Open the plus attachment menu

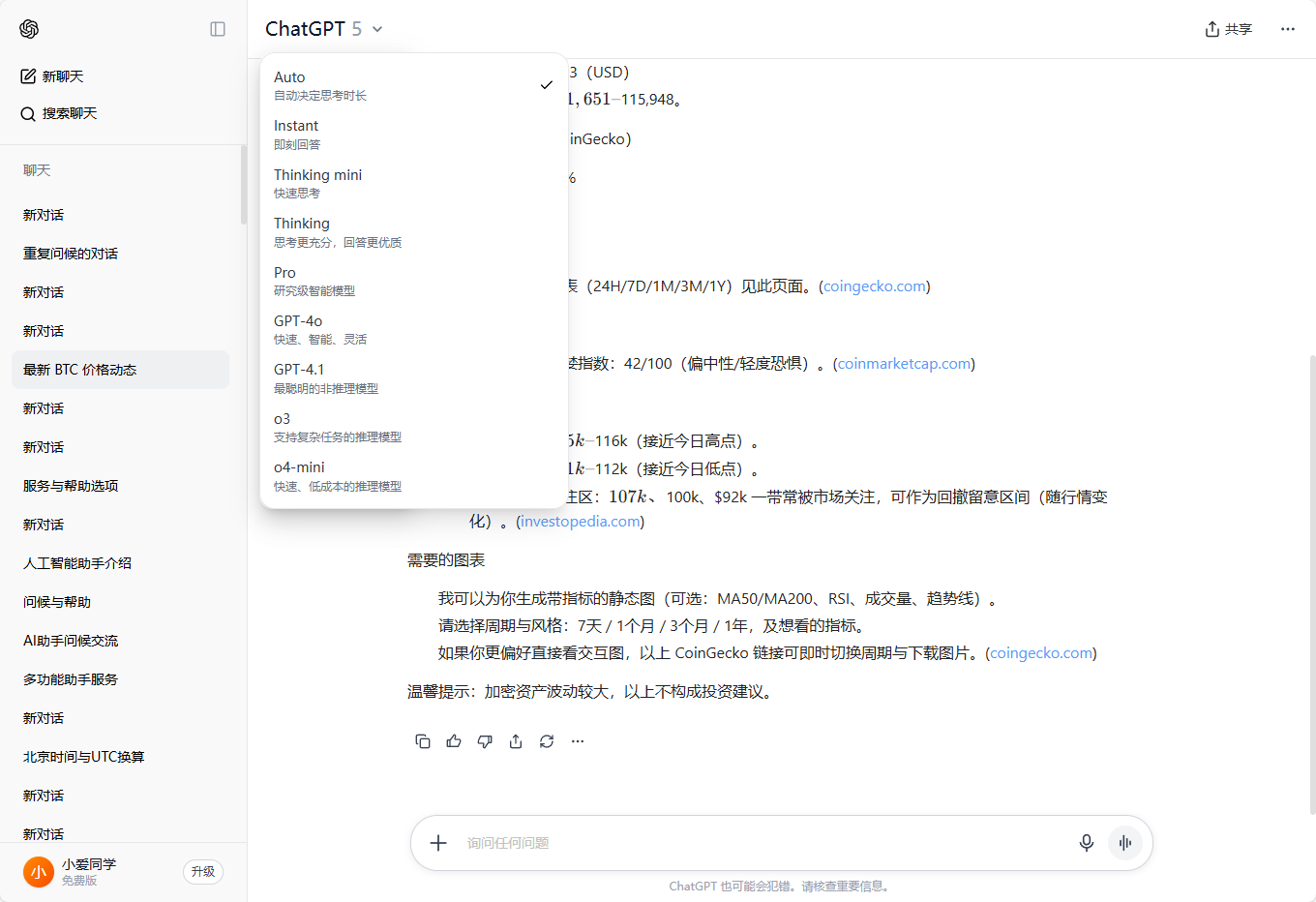(438, 843)
